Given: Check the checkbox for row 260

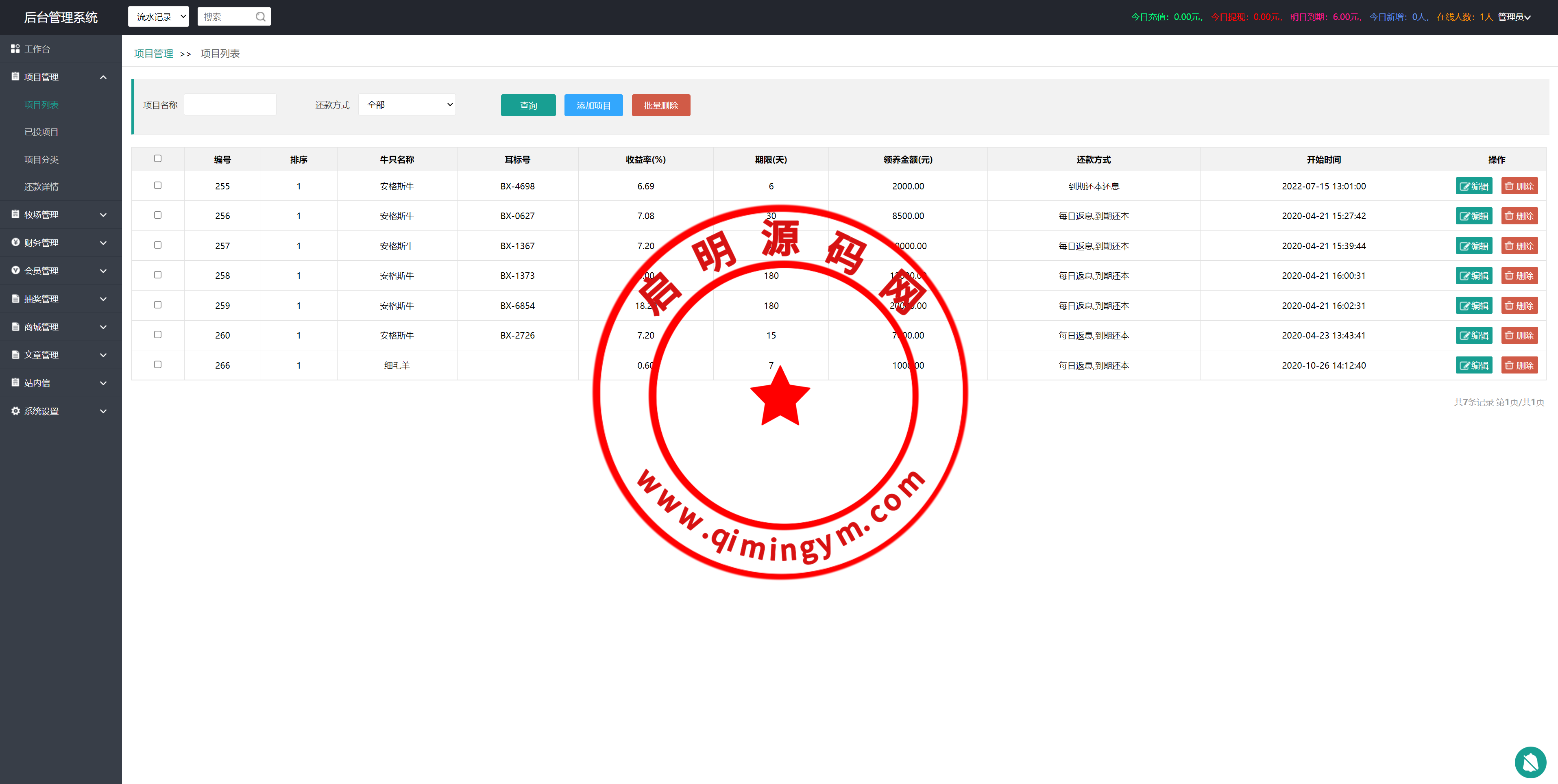Looking at the screenshot, I should coord(158,335).
